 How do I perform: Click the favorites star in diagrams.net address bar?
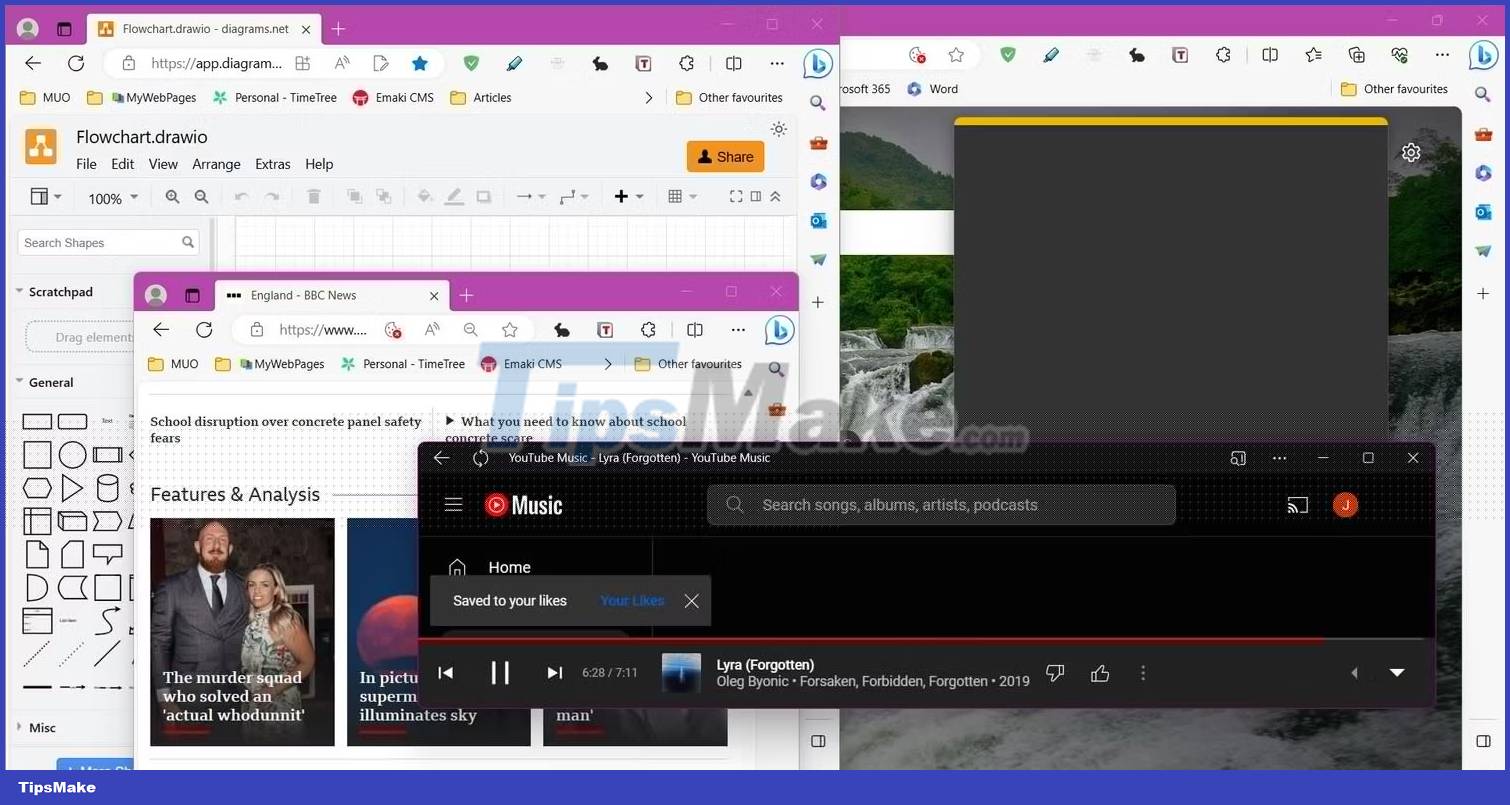(x=420, y=63)
